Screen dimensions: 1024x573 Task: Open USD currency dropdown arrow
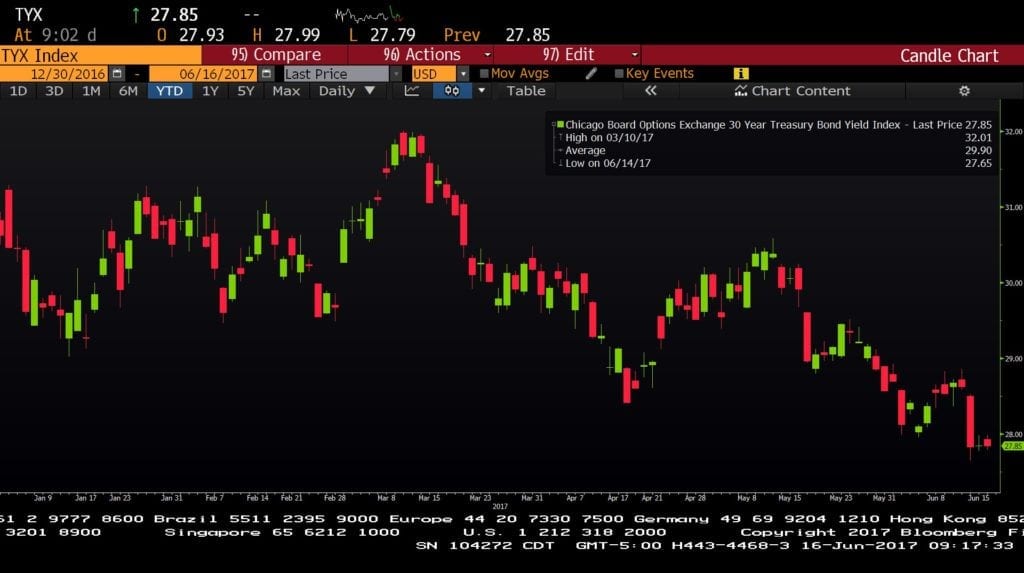click(x=463, y=74)
